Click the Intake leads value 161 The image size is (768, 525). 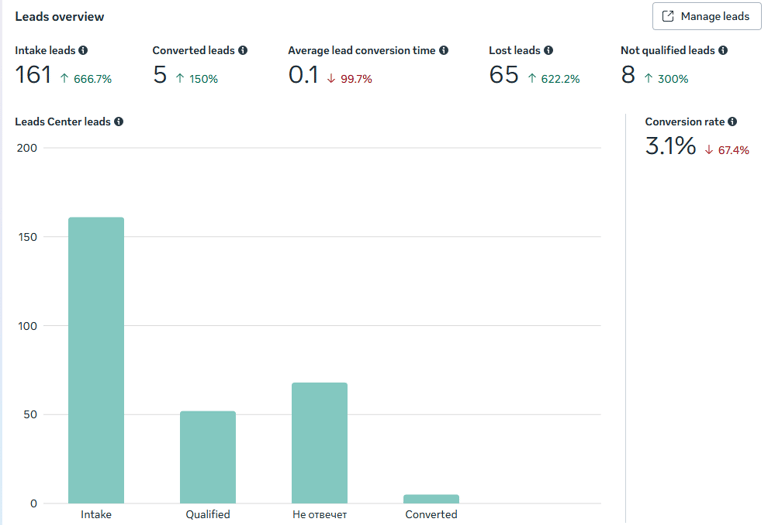point(33,75)
